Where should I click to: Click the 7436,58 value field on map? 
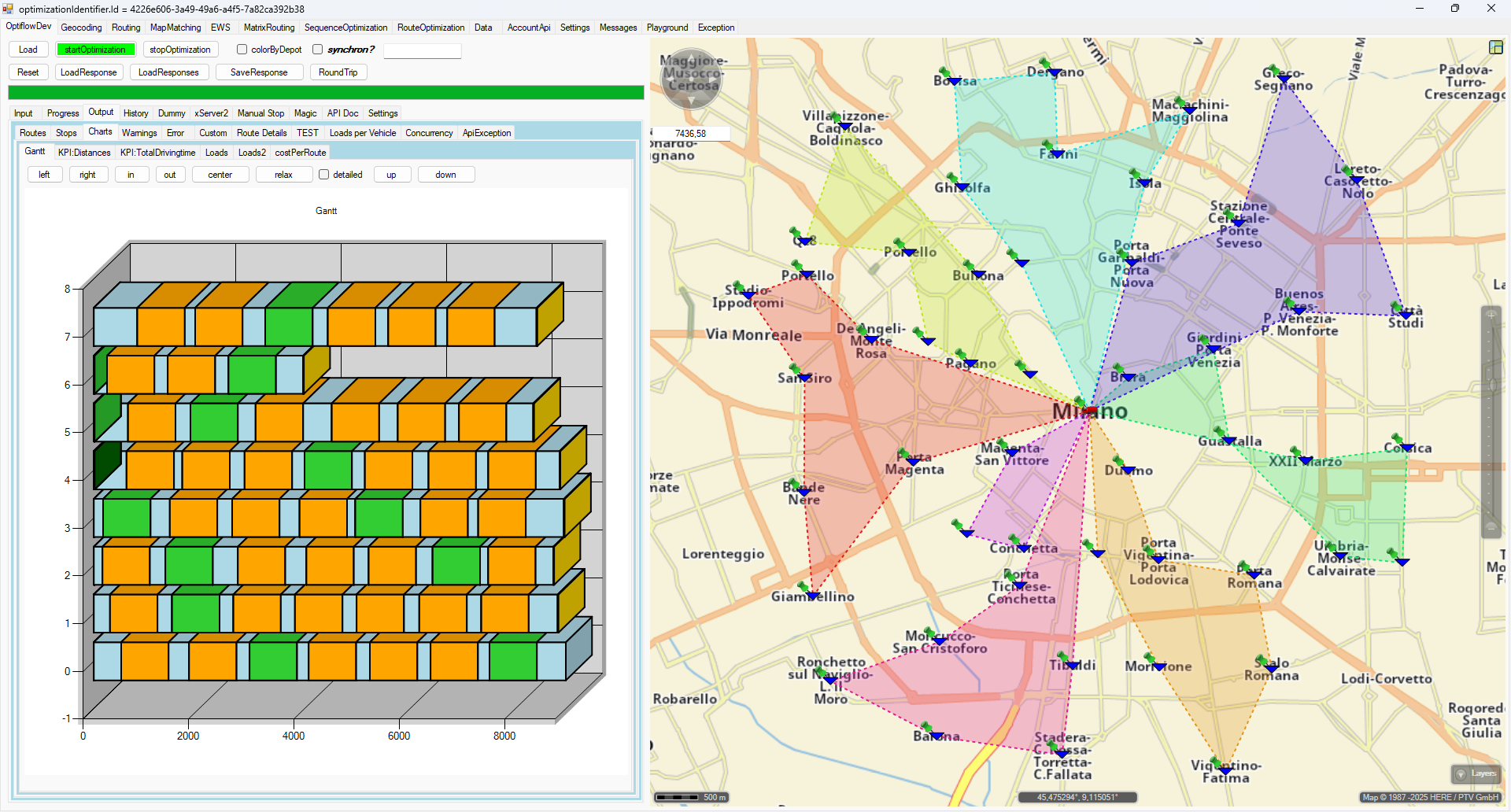click(690, 134)
